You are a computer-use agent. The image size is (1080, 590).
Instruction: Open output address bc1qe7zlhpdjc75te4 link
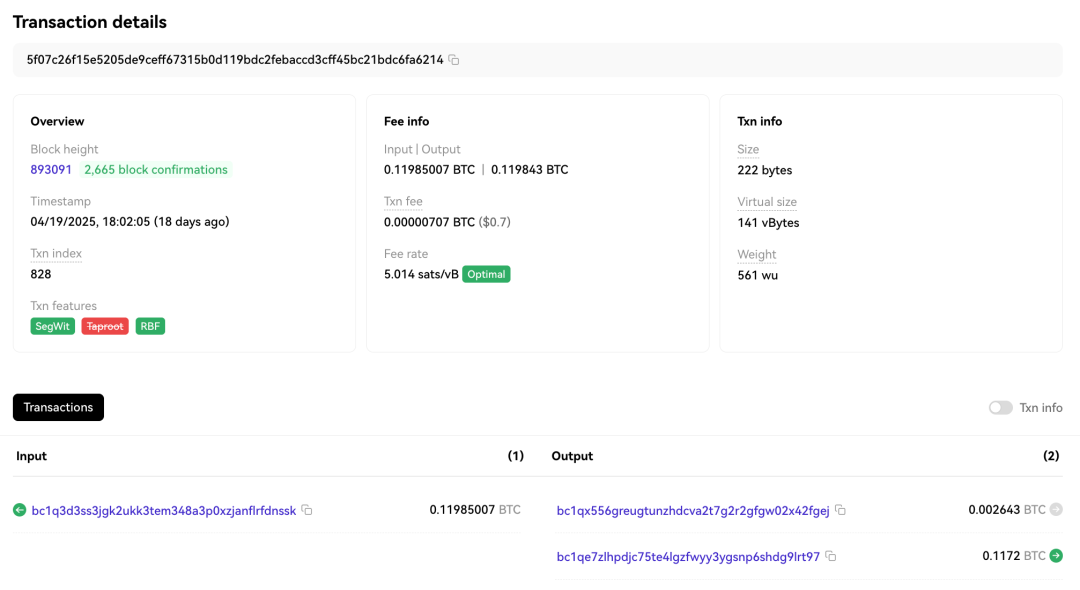tap(688, 556)
